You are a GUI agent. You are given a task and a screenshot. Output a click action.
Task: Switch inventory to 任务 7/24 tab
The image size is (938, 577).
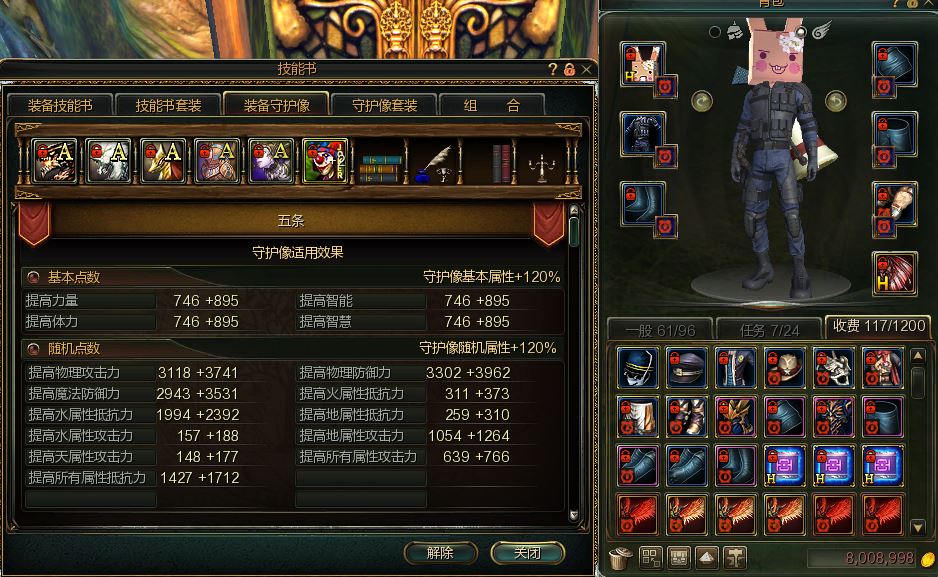point(769,330)
